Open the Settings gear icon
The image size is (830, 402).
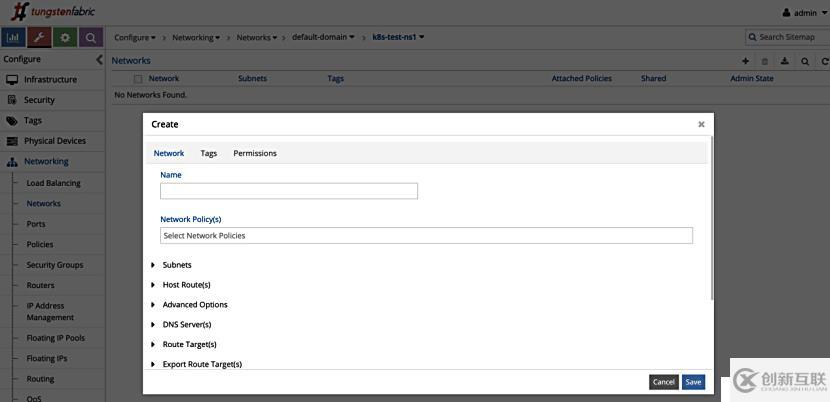(65, 38)
